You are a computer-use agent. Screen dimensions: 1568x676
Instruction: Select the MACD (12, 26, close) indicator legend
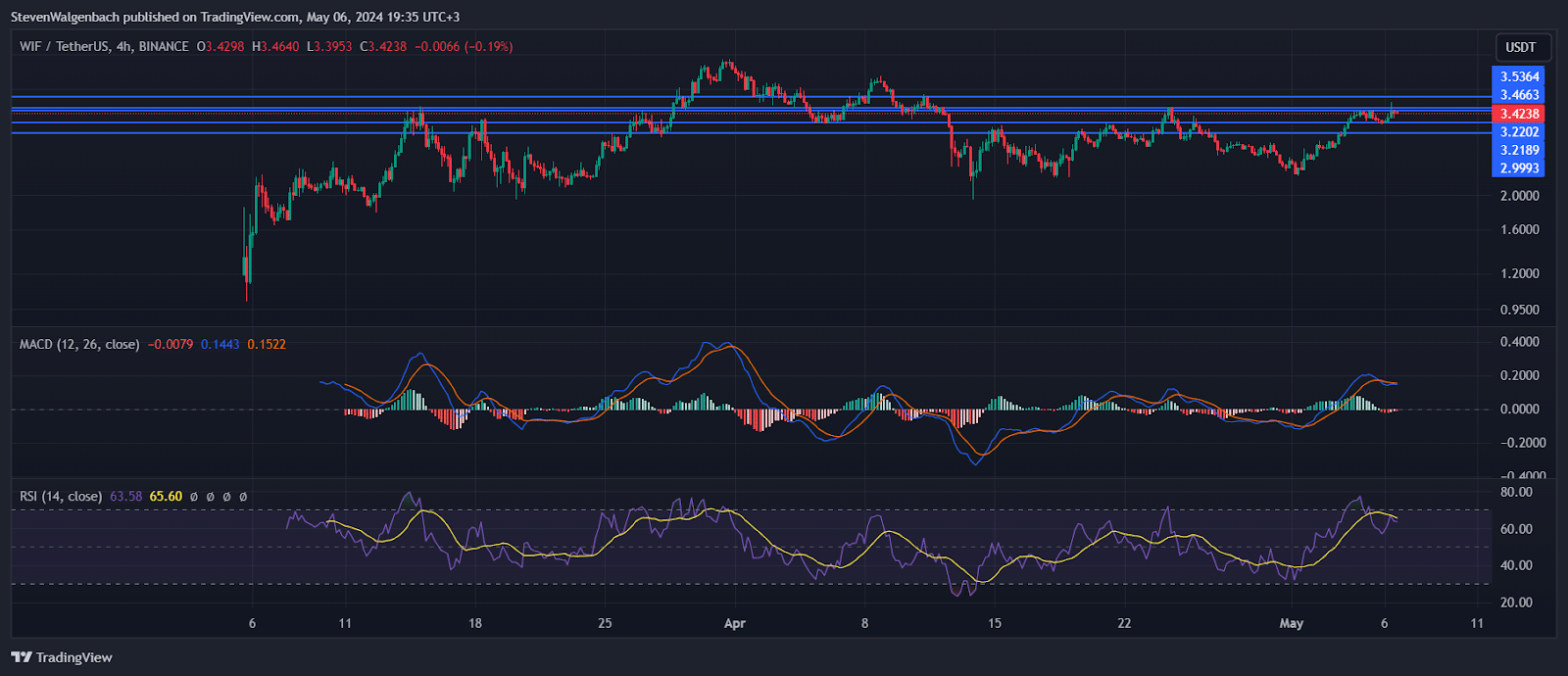[79, 344]
